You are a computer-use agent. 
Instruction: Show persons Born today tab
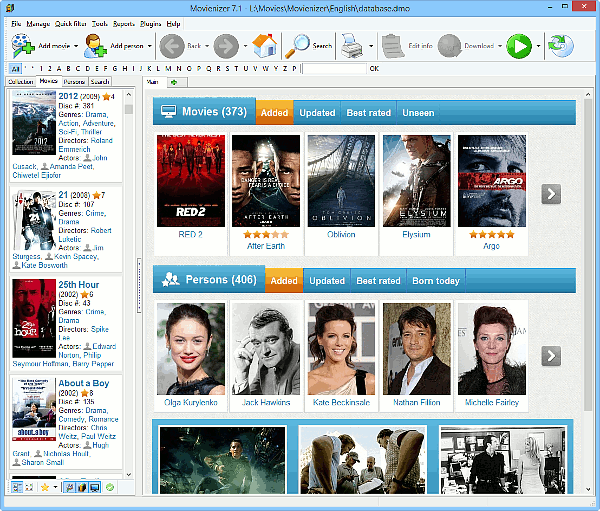tap(436, 281)
